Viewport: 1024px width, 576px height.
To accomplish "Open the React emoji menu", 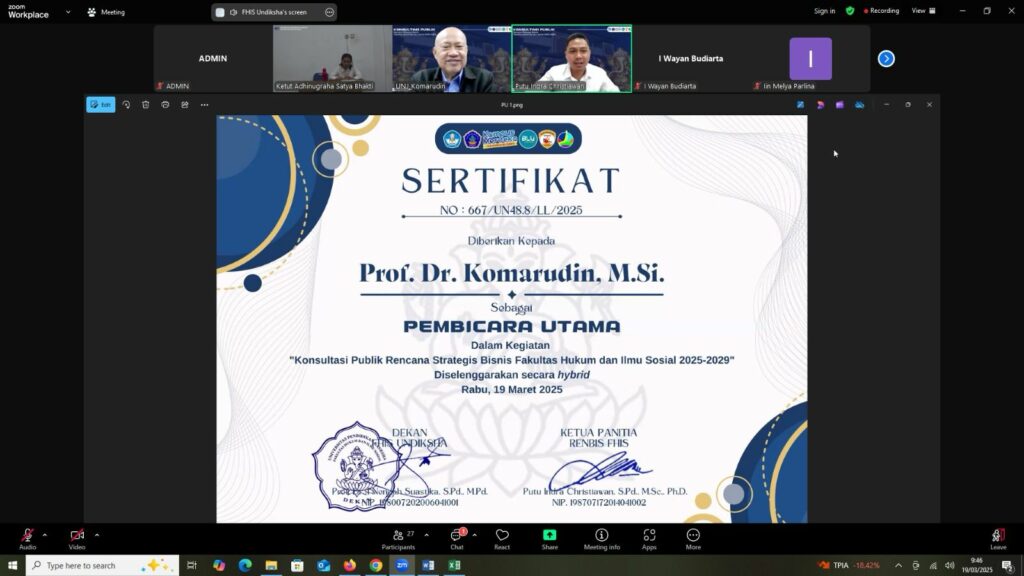I will [x=502, y=538].
